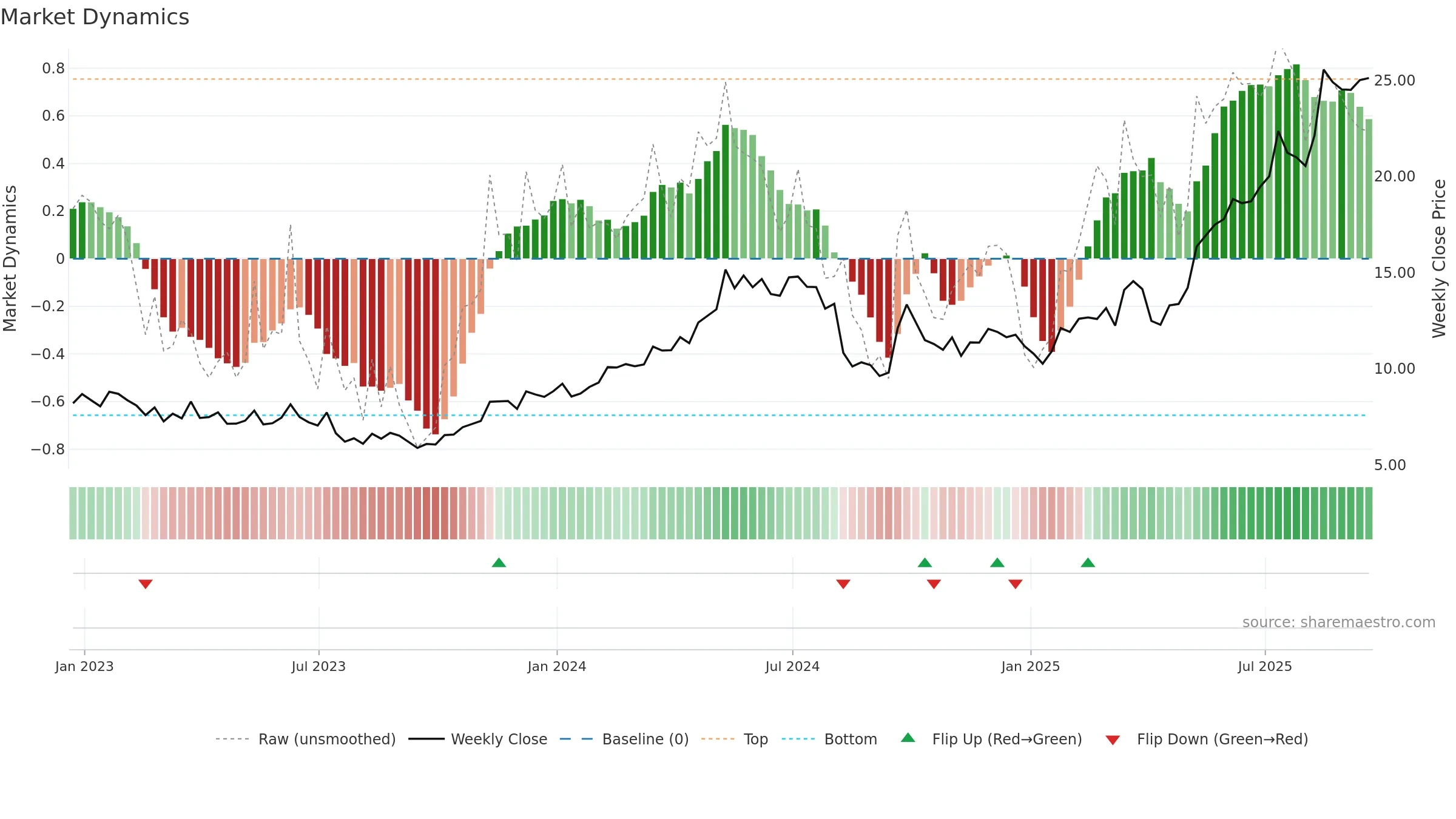The image size is (1456, 819).
Task: Click the flip-down marker just after Jan 2023
Action: [146, 584]
